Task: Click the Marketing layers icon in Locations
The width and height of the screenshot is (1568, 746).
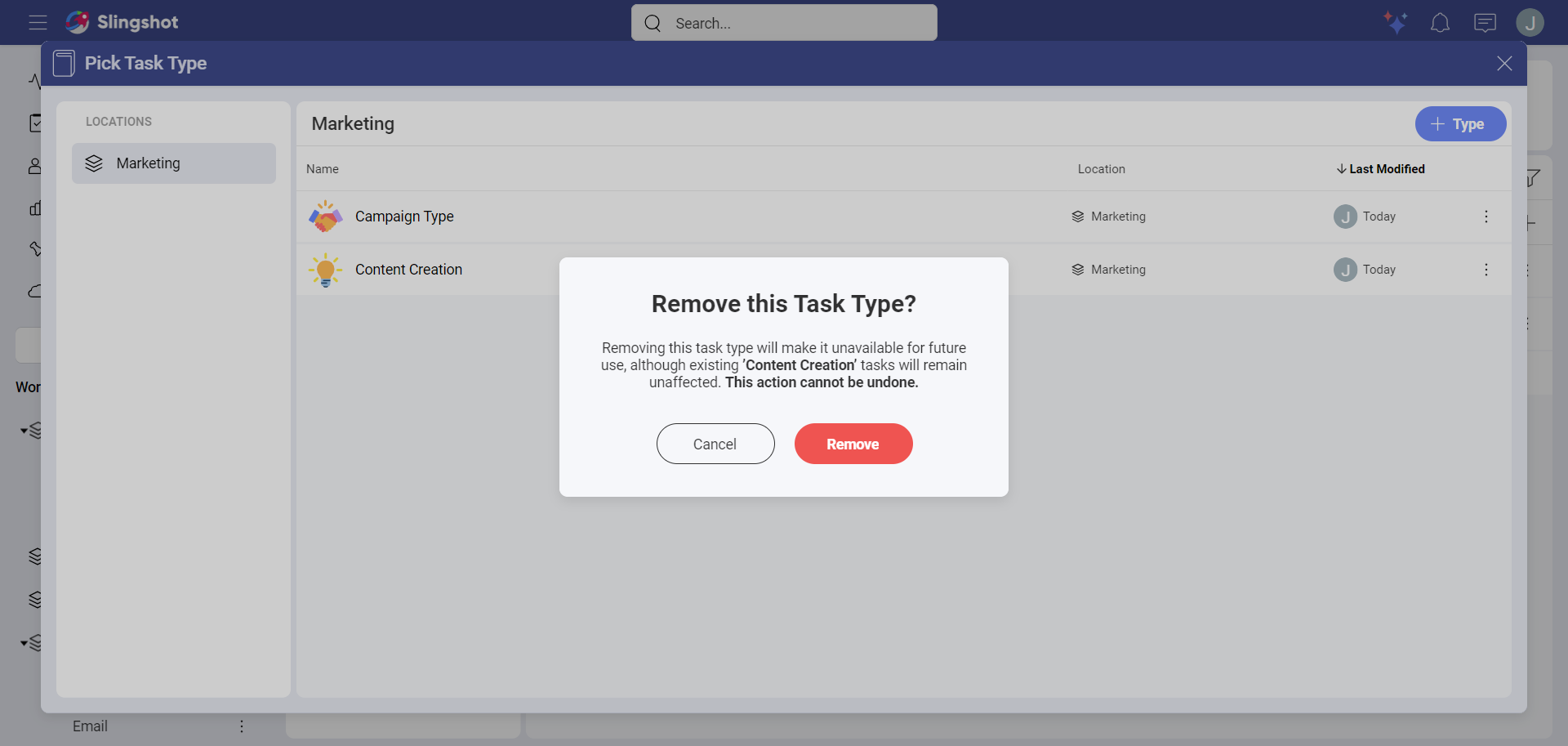Action: point(94,163)
